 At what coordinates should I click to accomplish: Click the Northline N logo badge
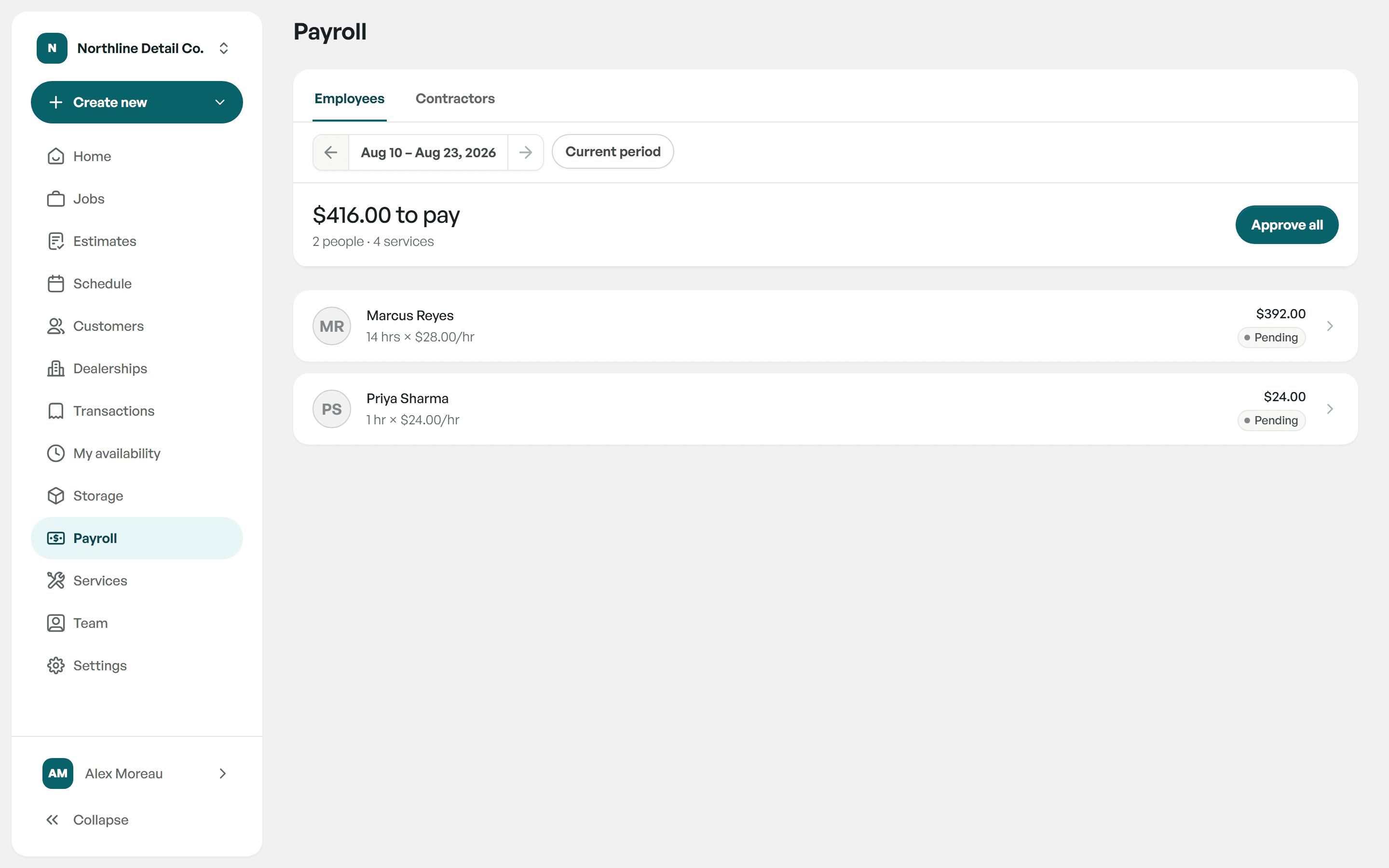(52, 48)
